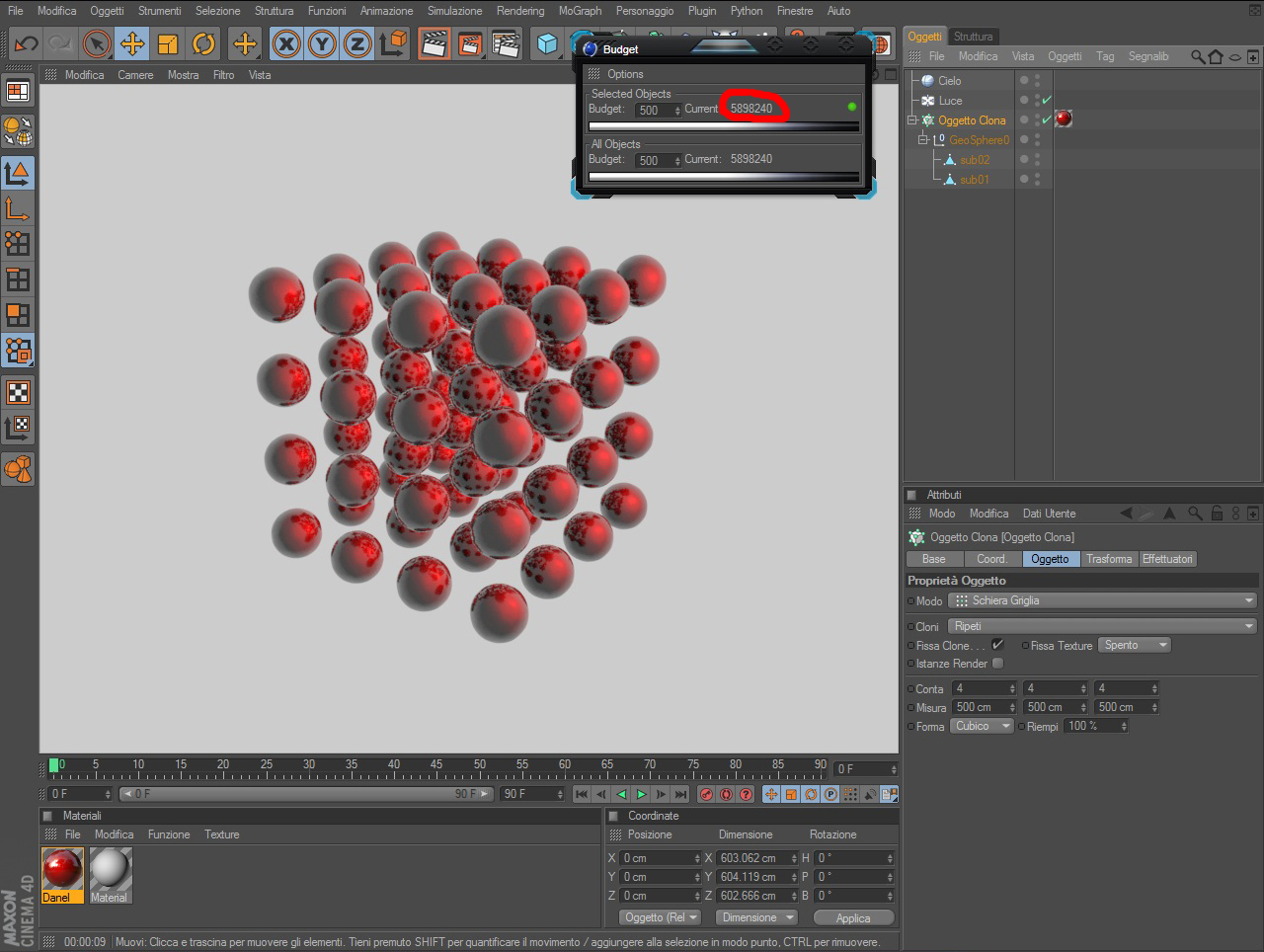1264x952 pixels.
Task: Click the search magnifier in the Oggetti panel
Action: coord(1198,56)
